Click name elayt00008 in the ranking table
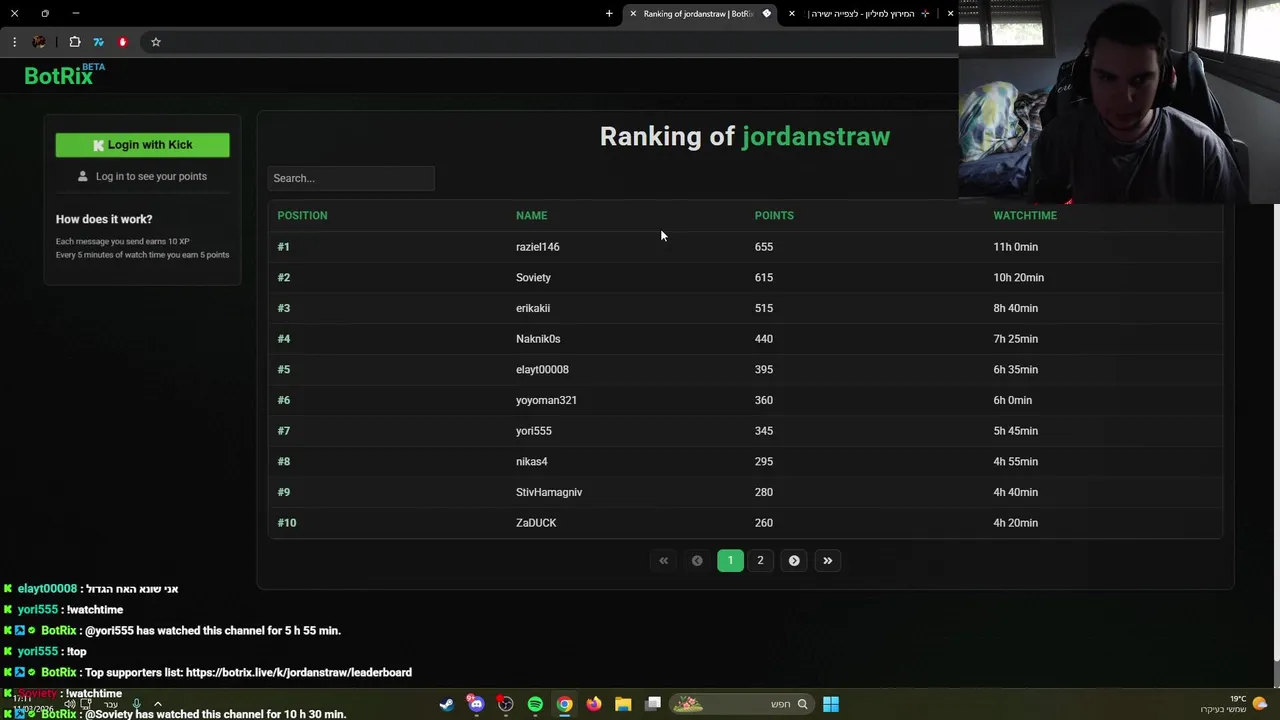Viewport: 1280px width, 720px height. pyautogui.click(x=542, y=370)
